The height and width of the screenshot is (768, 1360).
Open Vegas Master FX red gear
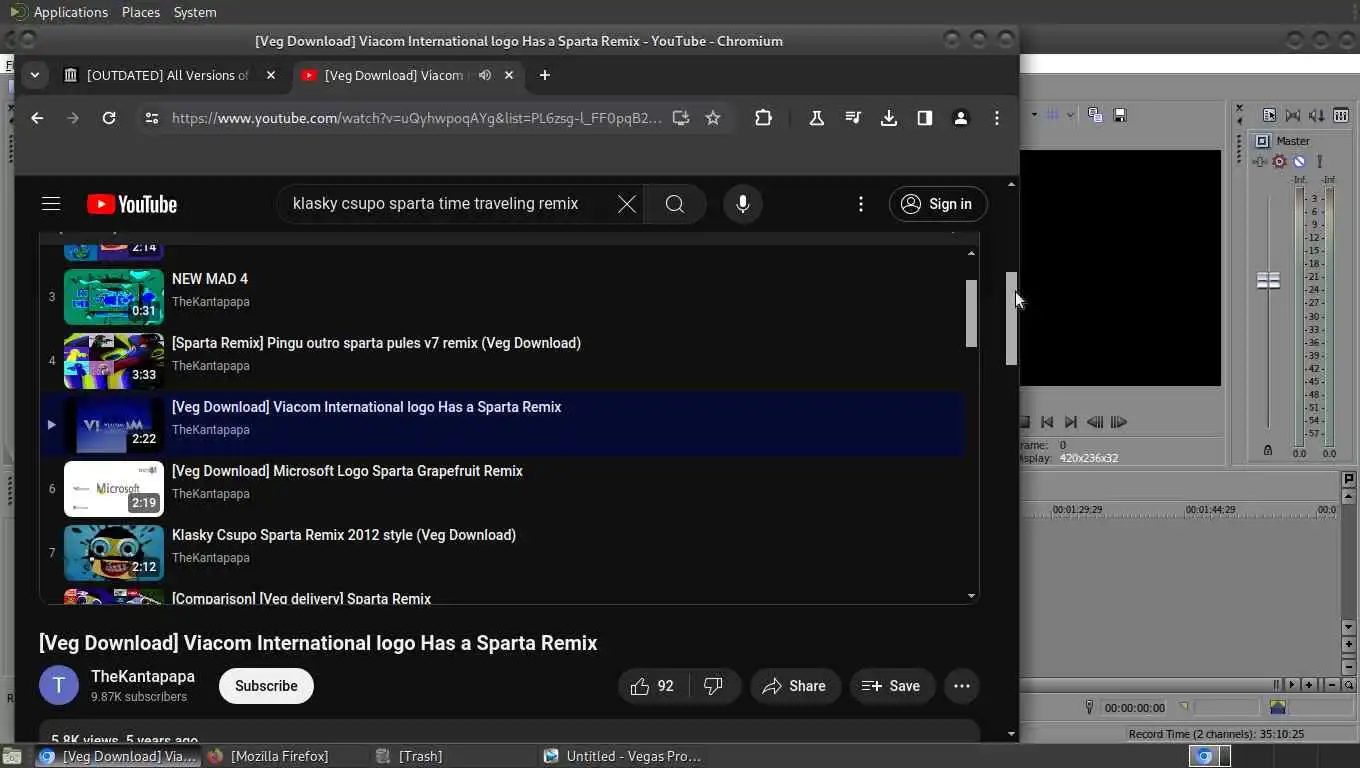1279,162
